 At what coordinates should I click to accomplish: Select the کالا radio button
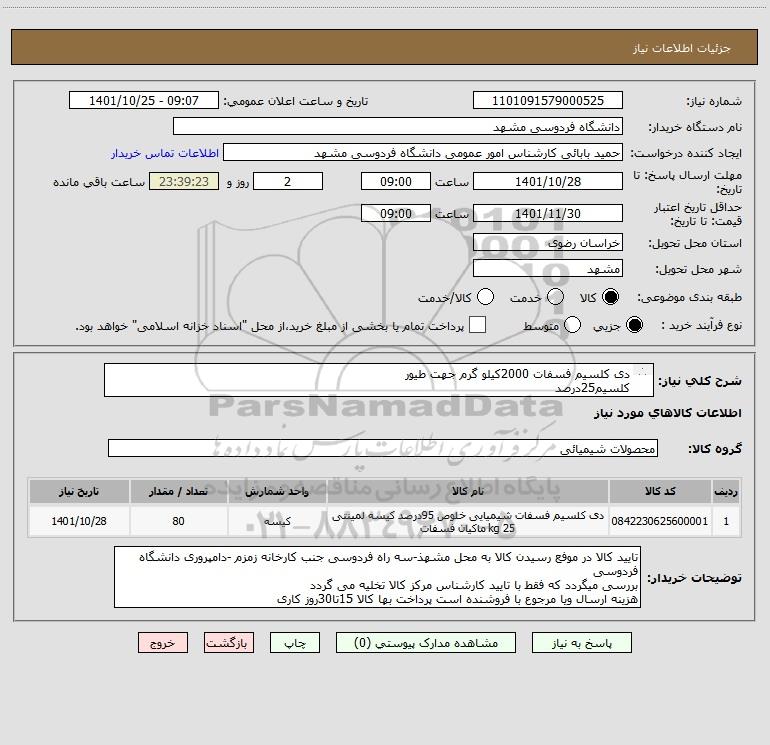click(610, 297)
